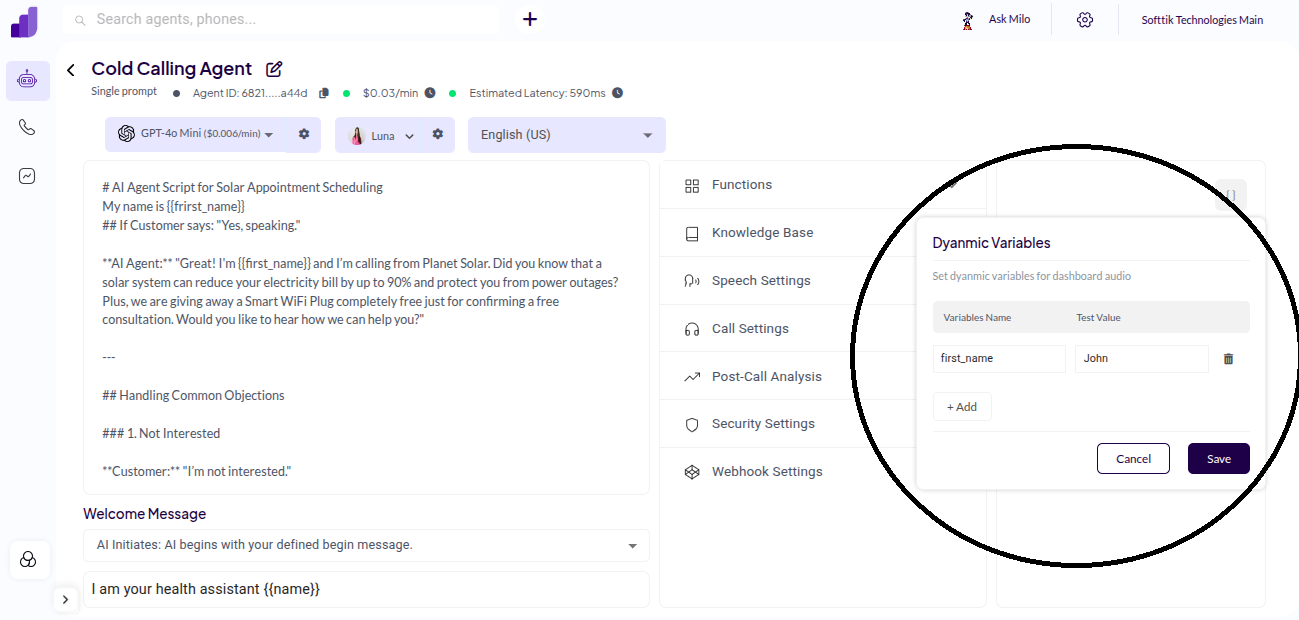1299x620 pixels.
Task: Open Luna voice settings gear
Action: 437,134
